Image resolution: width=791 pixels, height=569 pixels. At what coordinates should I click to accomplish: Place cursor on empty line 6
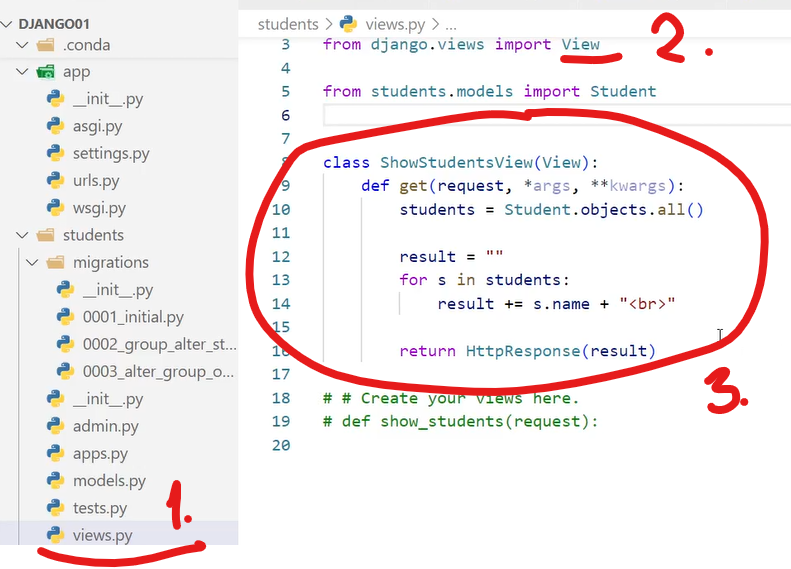(x=500, y=116)
